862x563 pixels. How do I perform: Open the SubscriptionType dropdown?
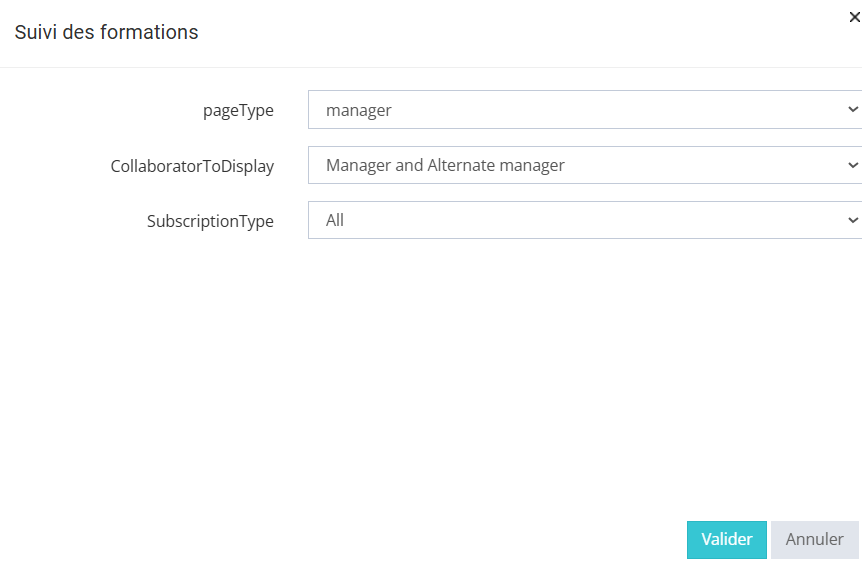[x=580, y=220]
